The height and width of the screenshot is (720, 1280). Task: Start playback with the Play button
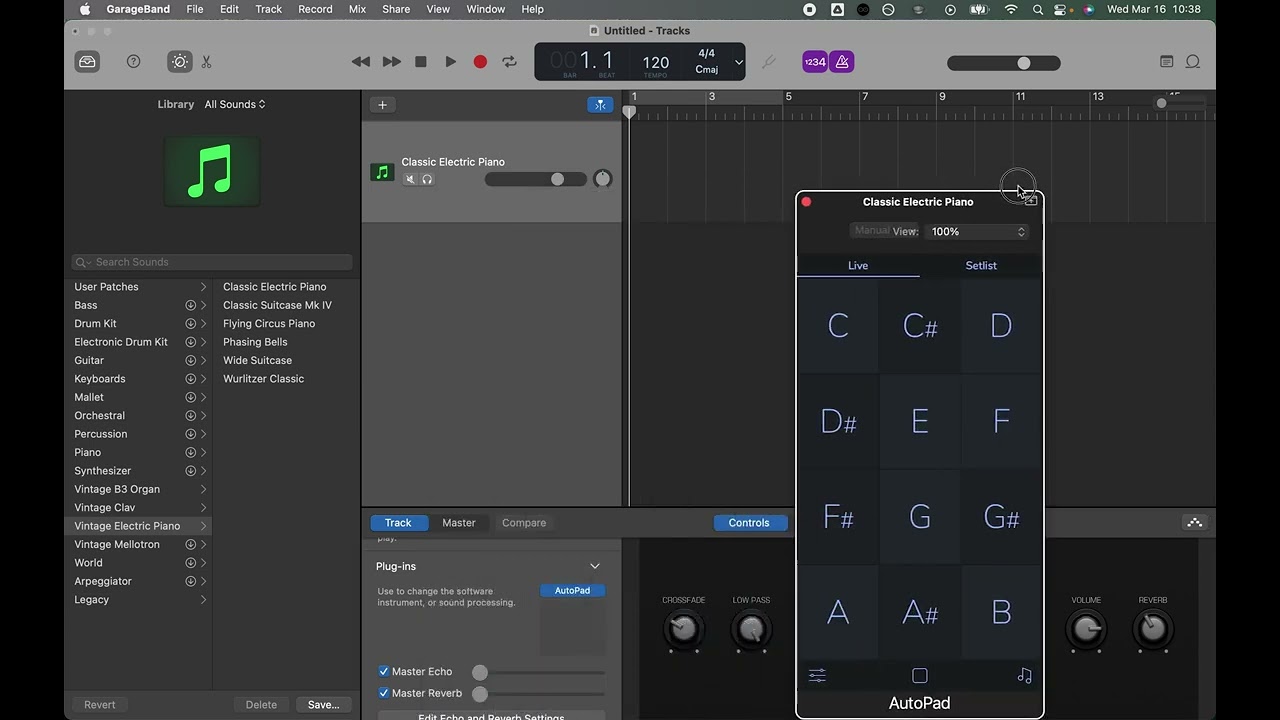pyautogui.click(x=451, y=62)
